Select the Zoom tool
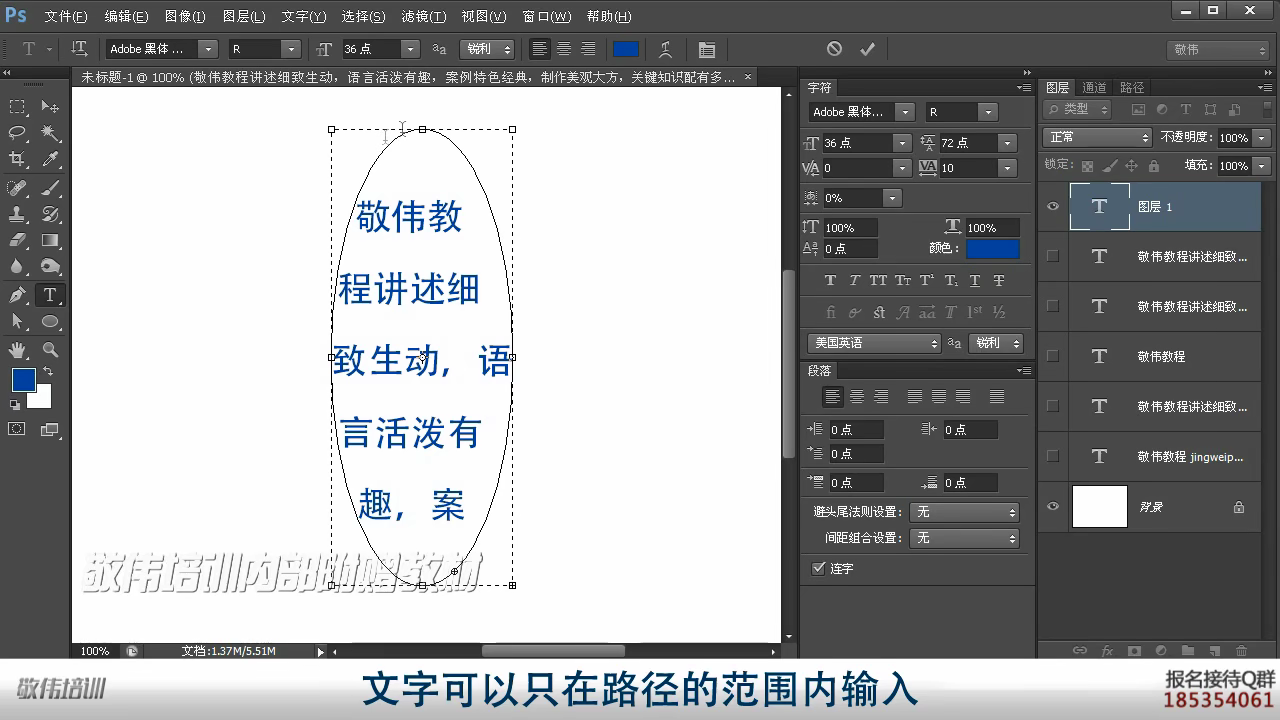 50,349
